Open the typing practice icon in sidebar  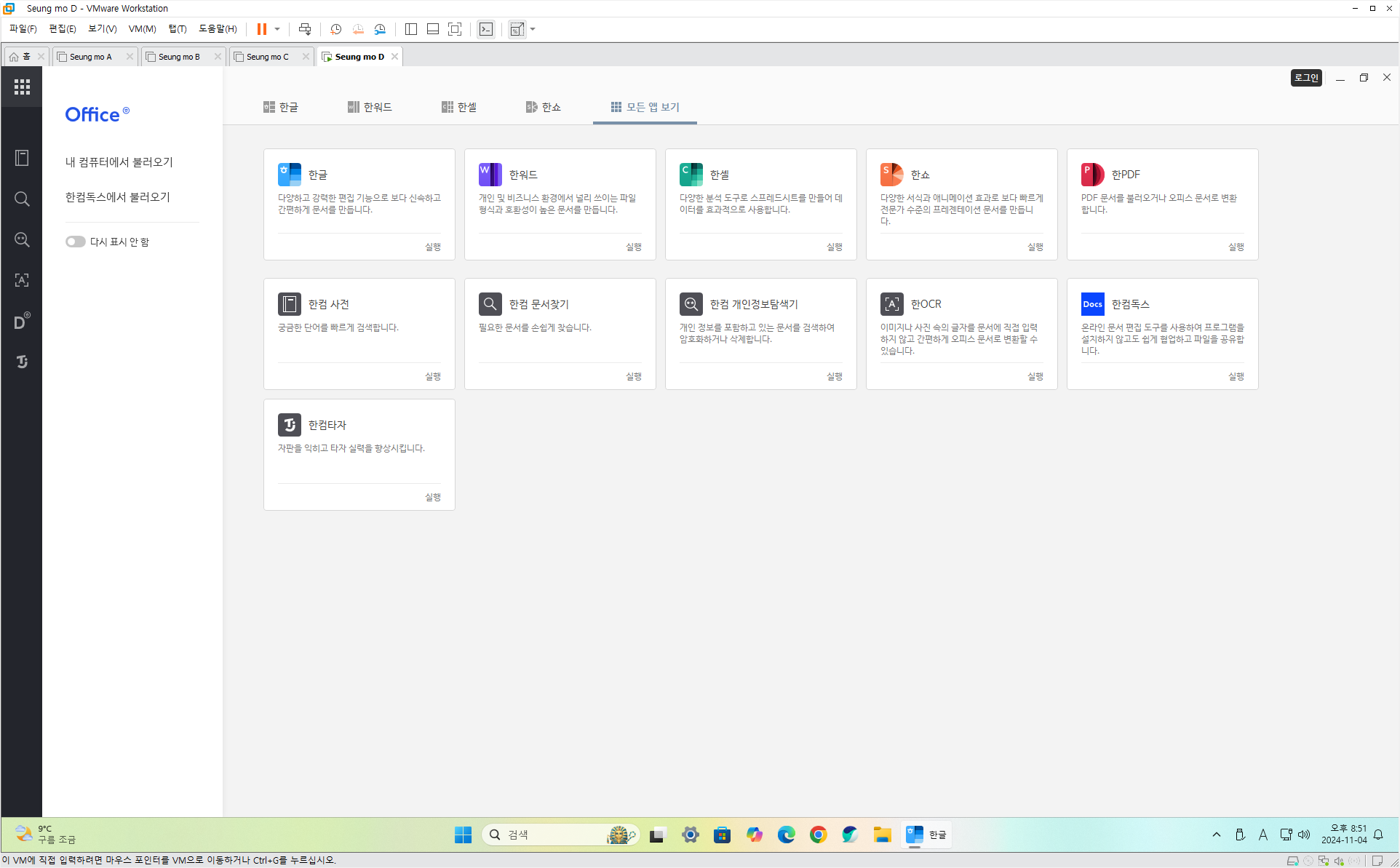(x=22, y=362)
